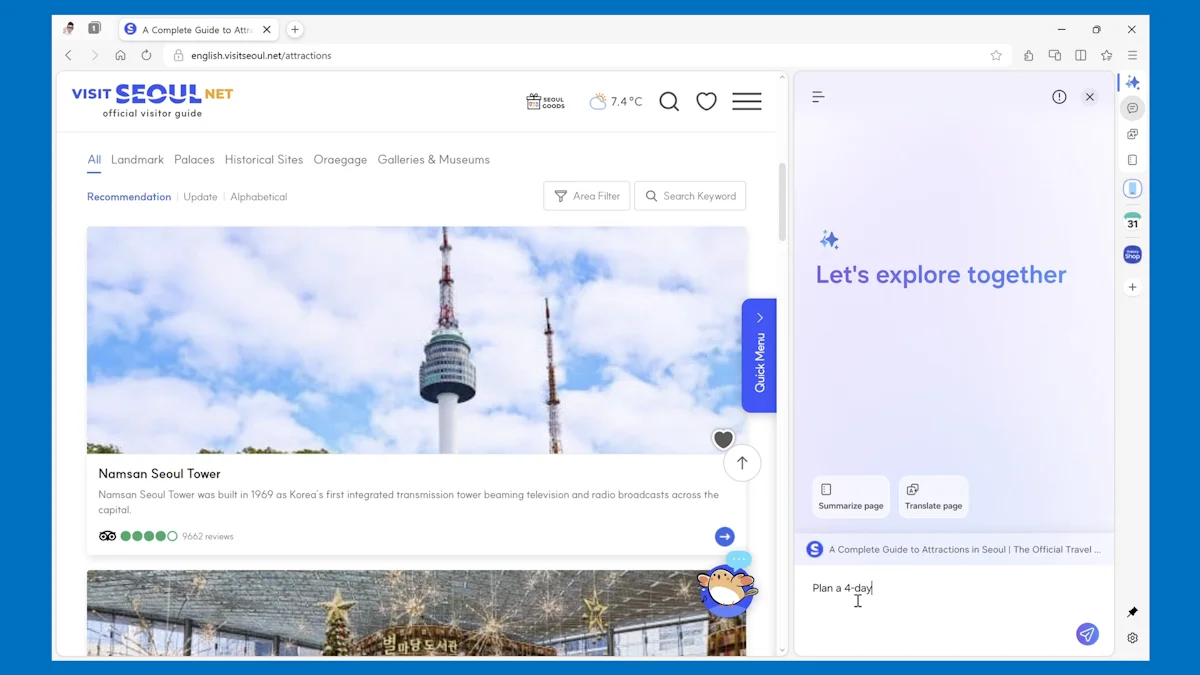Toggle favorite heart on Namsan Seoul Tower
1200x675 pixels.
point(723,439)
